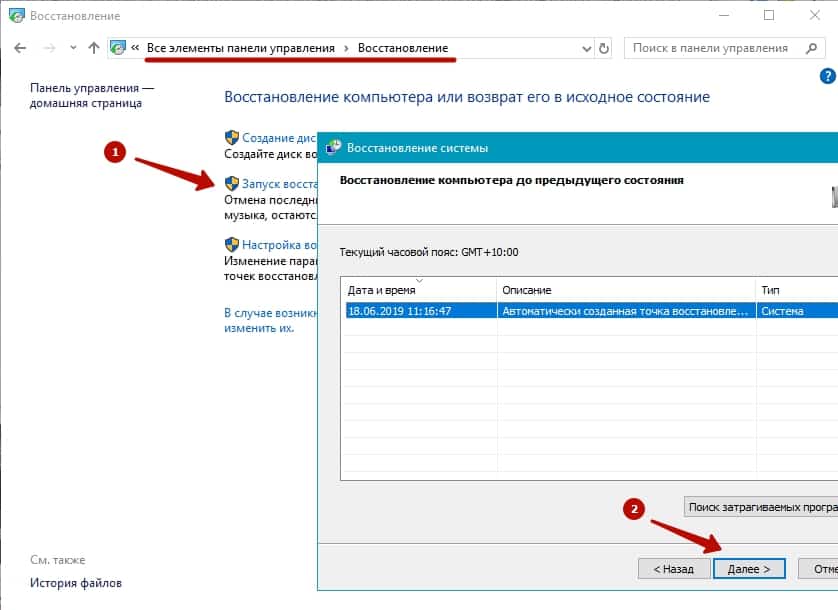Click the 'Отмена' cancel button
Viewport: 838px width, 610px height.
[x=818, y=569]
